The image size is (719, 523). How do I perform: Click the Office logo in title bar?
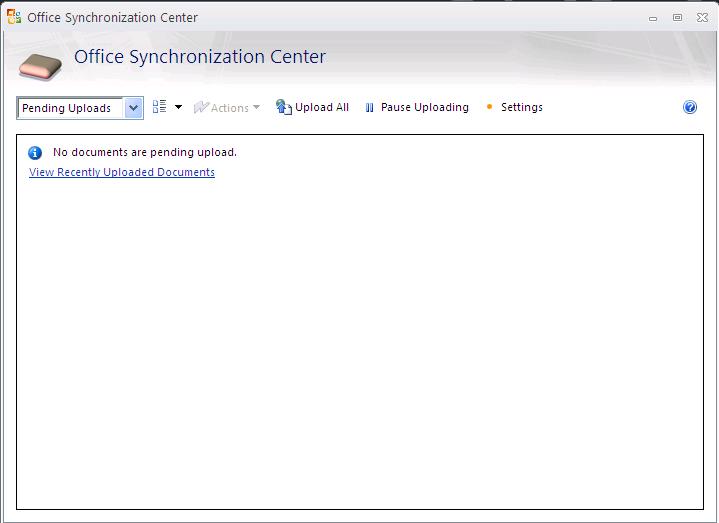coord(14,17)
